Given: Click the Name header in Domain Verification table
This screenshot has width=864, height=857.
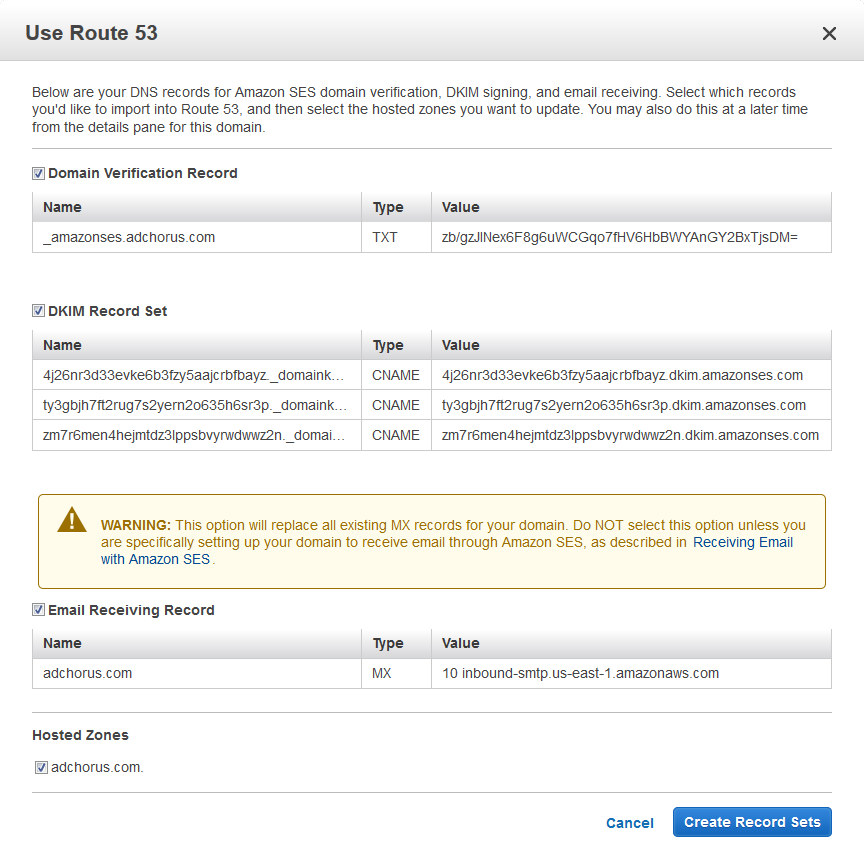Looking at the screenshot, I should (x=63, y=207).
